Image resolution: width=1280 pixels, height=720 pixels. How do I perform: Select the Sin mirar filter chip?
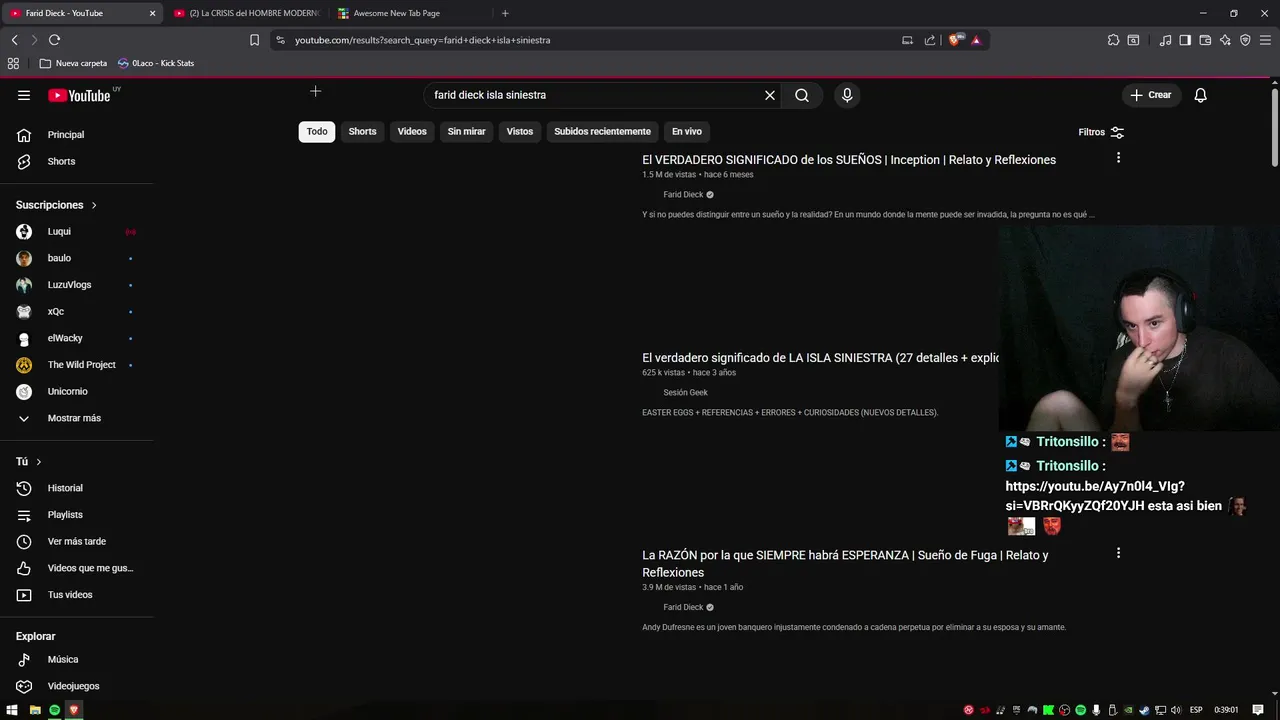coord(466,132)
